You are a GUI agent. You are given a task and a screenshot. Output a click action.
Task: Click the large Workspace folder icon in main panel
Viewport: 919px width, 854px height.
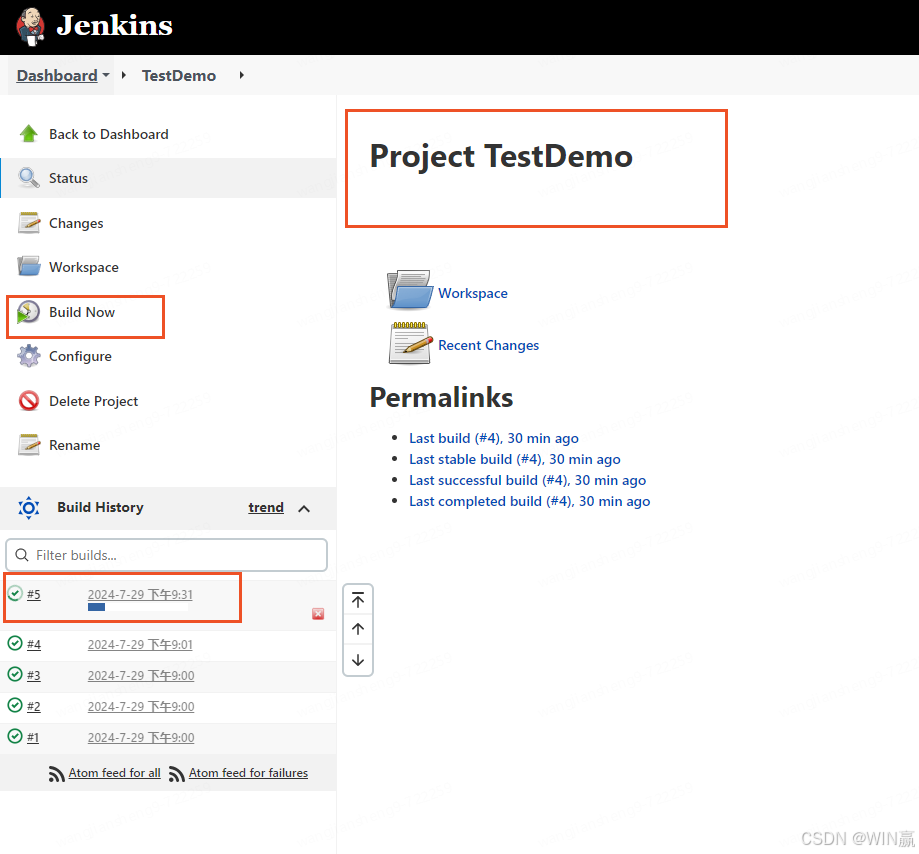pyautogui.click(x=410, y=290)
